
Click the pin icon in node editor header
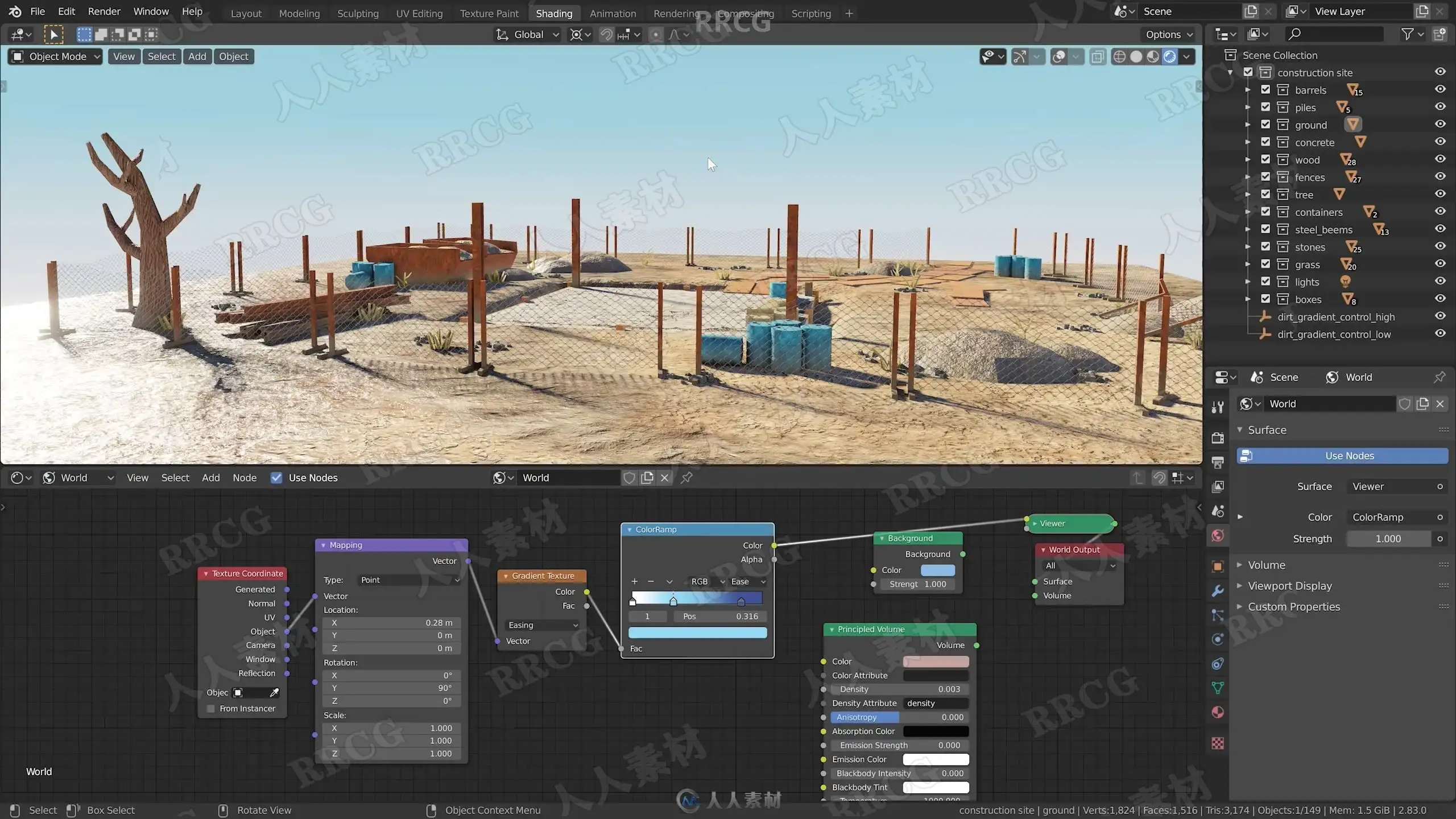686,478
